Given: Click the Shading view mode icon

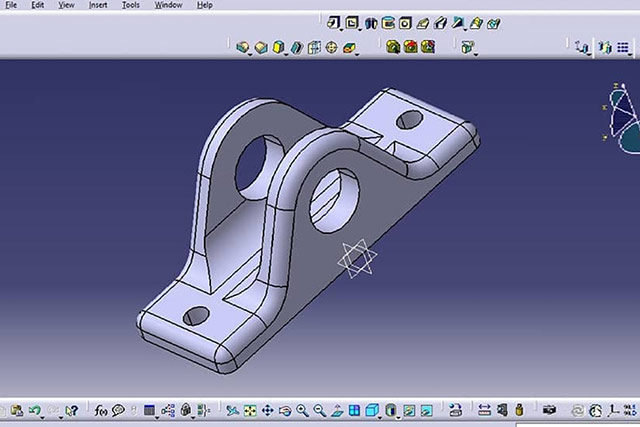Looking at the screenshot, I should click(x=391, y=410).
